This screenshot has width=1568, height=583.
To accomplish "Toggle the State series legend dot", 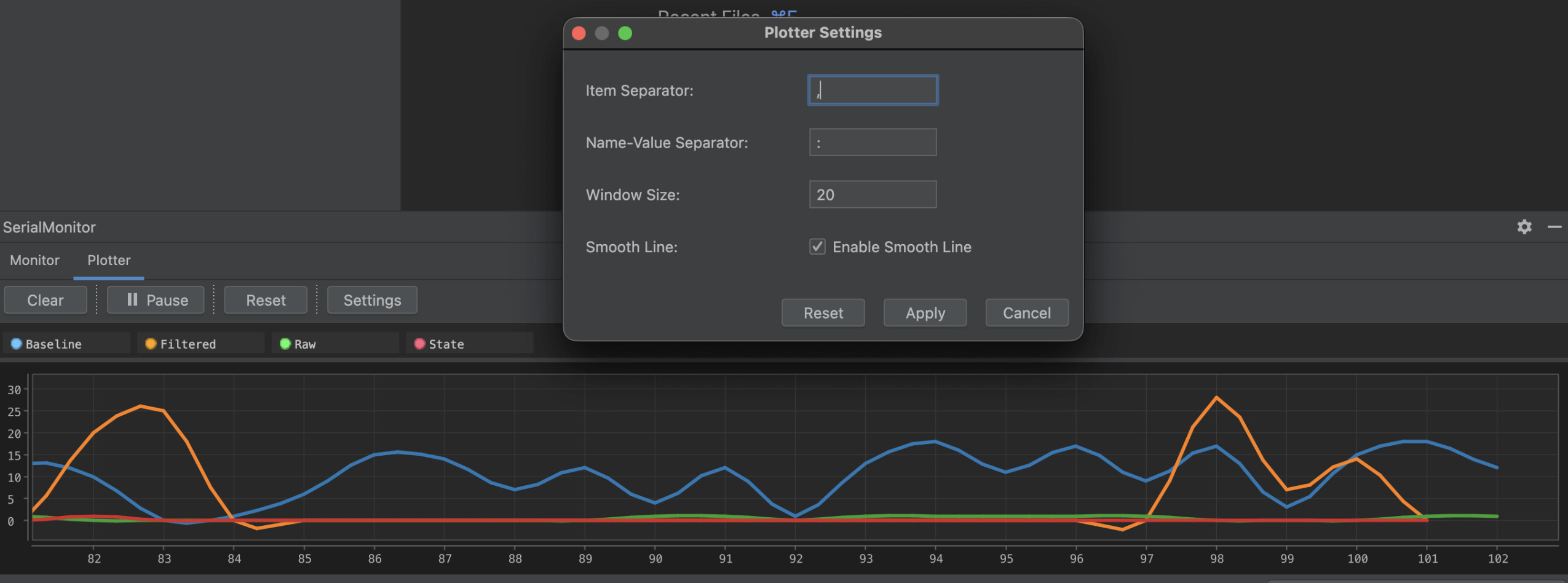I will [420, 344].
